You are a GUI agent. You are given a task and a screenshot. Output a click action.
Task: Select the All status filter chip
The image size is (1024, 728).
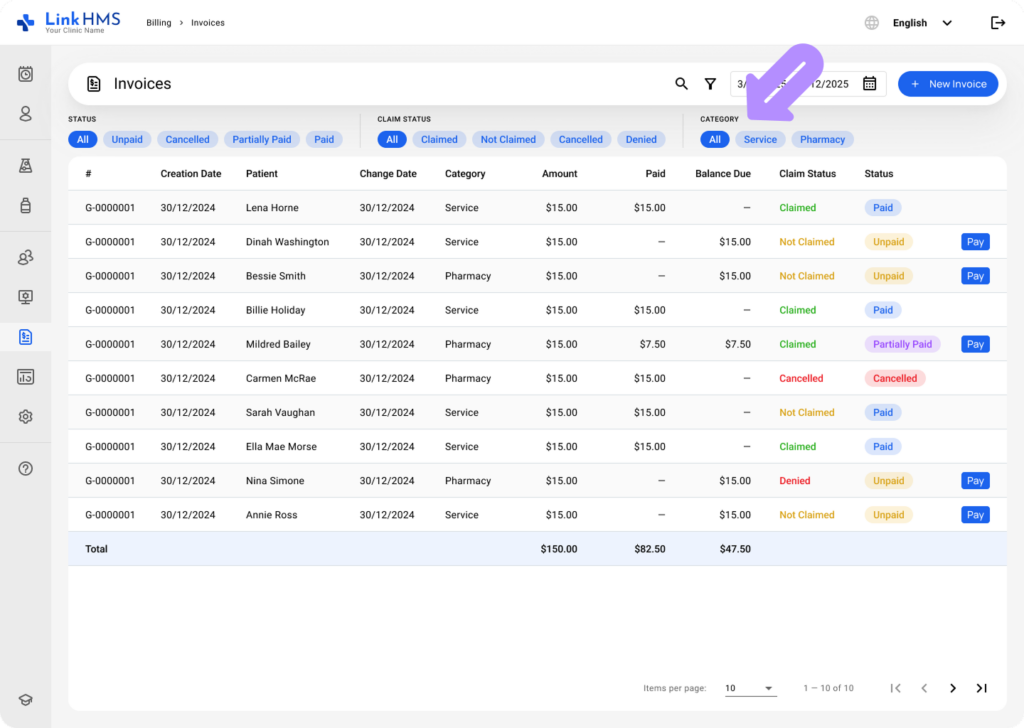click(x=83, y=139)
